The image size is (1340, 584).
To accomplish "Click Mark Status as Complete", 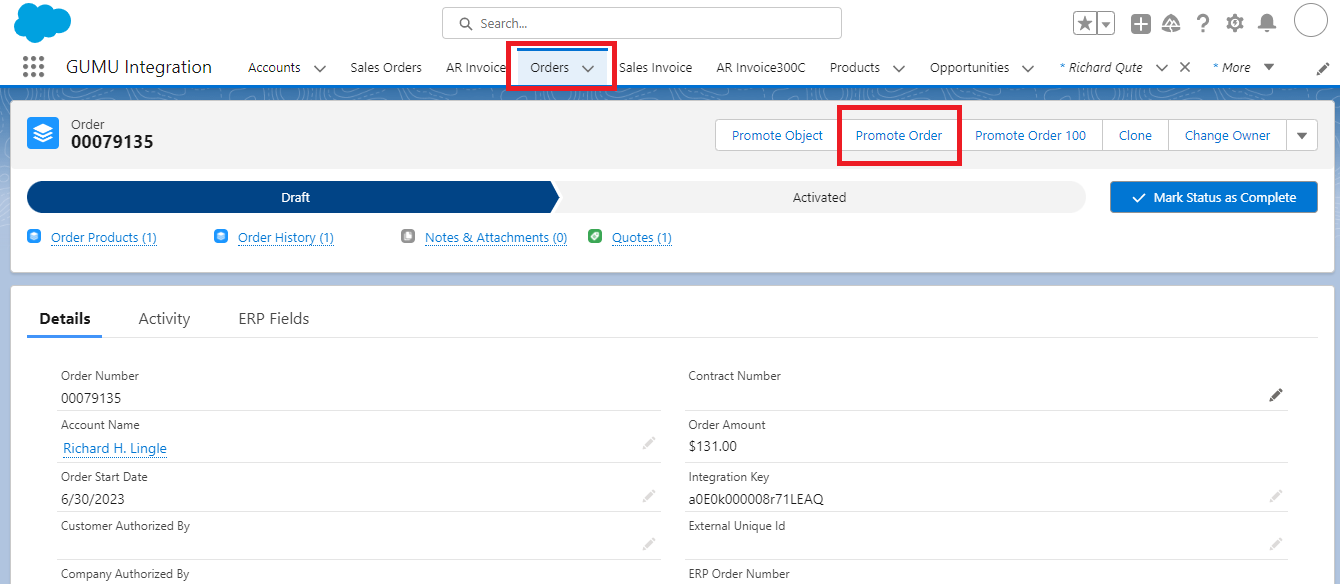I will tap(1214, 197).
